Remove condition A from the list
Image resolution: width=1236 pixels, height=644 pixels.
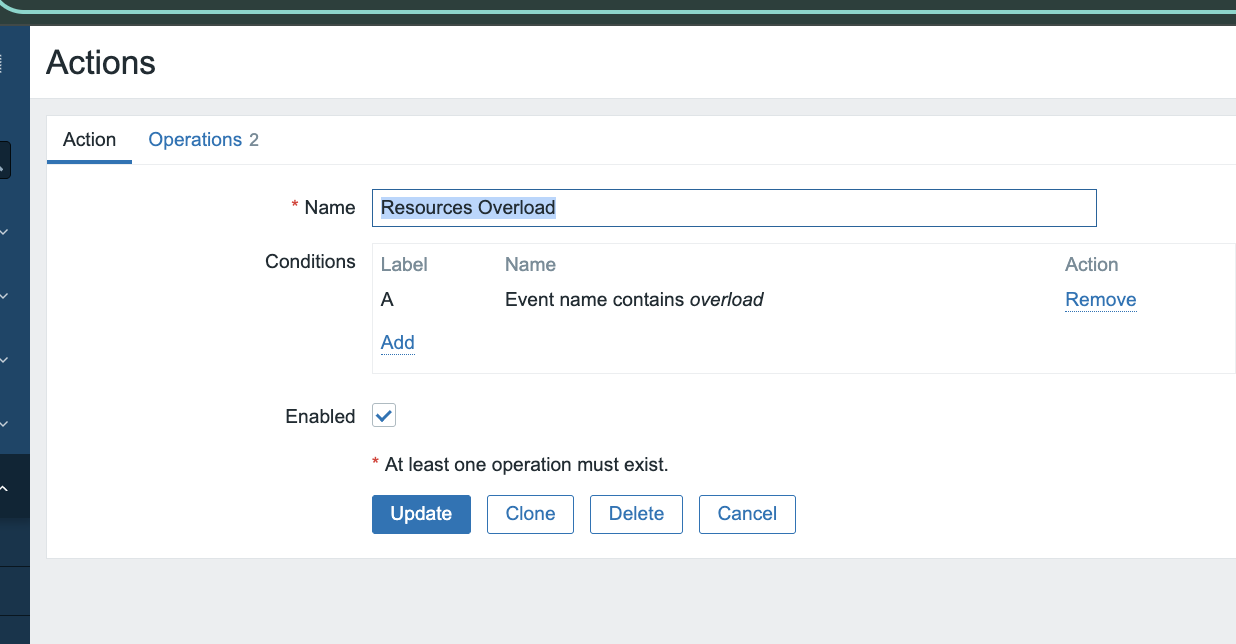pyautogui.click(x=1100, y=300)
